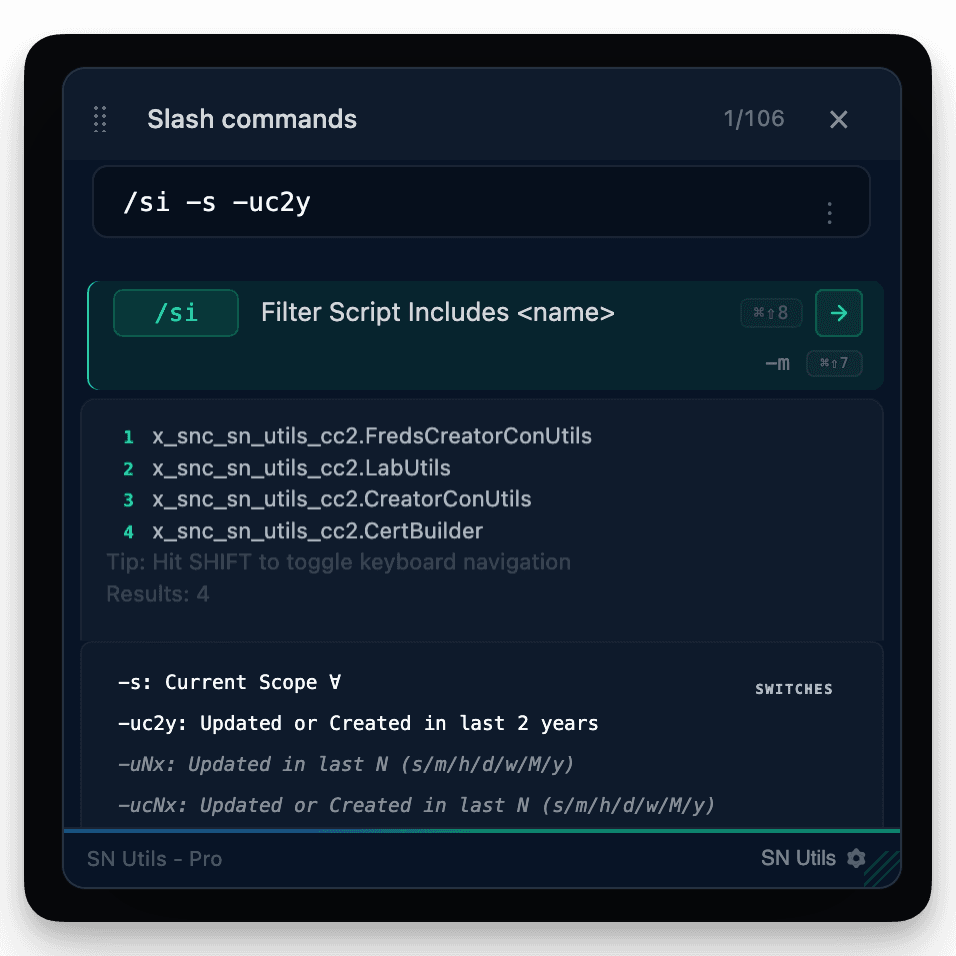
Task: Open SN Utils settings via gear icon
Action: point(857,858)
